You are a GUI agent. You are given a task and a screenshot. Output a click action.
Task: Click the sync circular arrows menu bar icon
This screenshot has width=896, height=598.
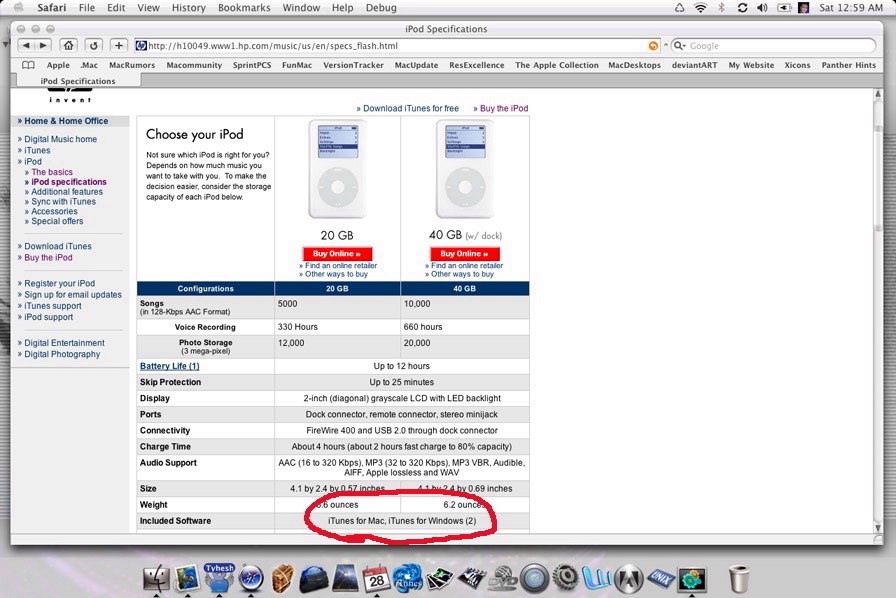(742, 8)
